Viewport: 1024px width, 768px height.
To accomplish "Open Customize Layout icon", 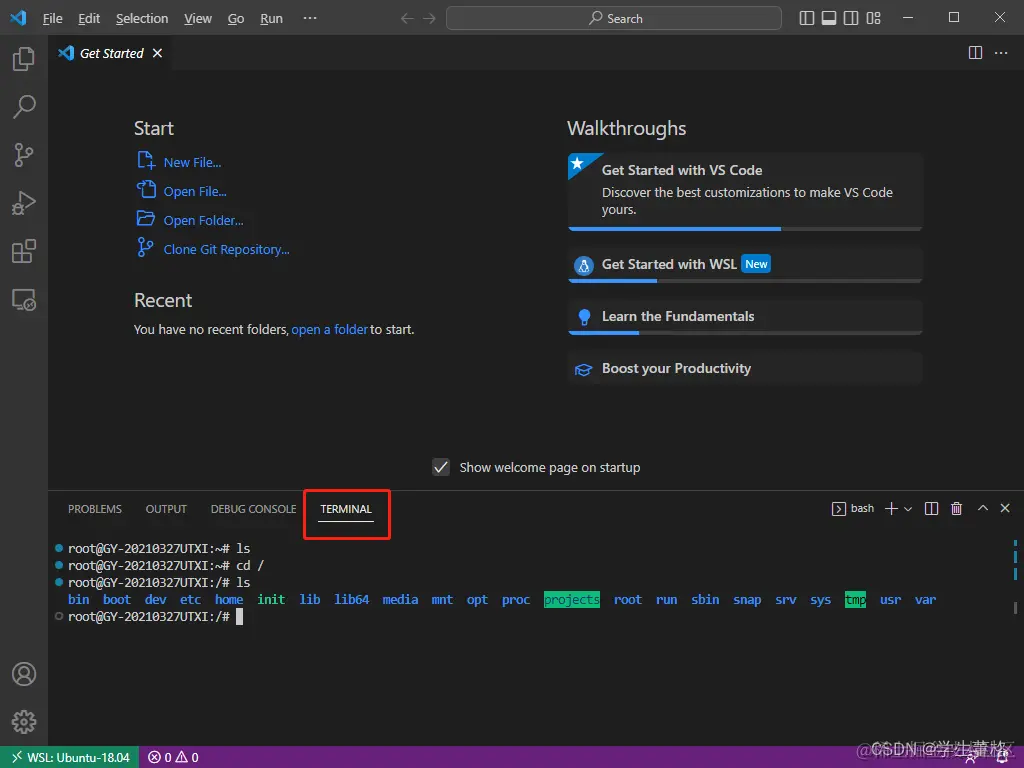I will tap(873, 18).
